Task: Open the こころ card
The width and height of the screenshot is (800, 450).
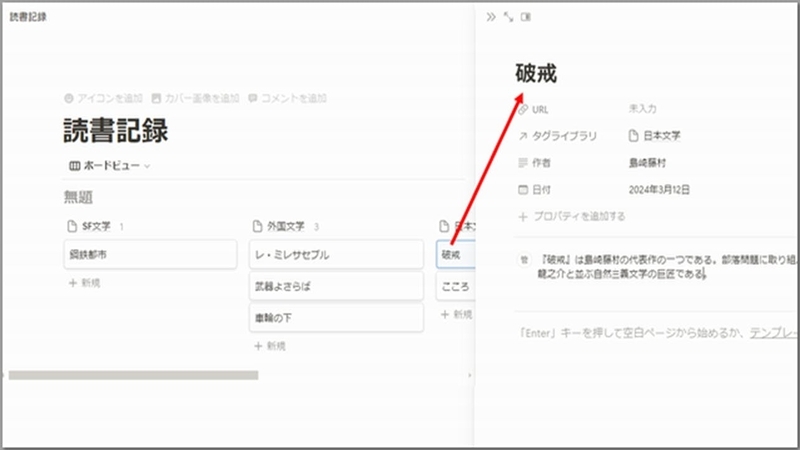Action: point(456,286)
